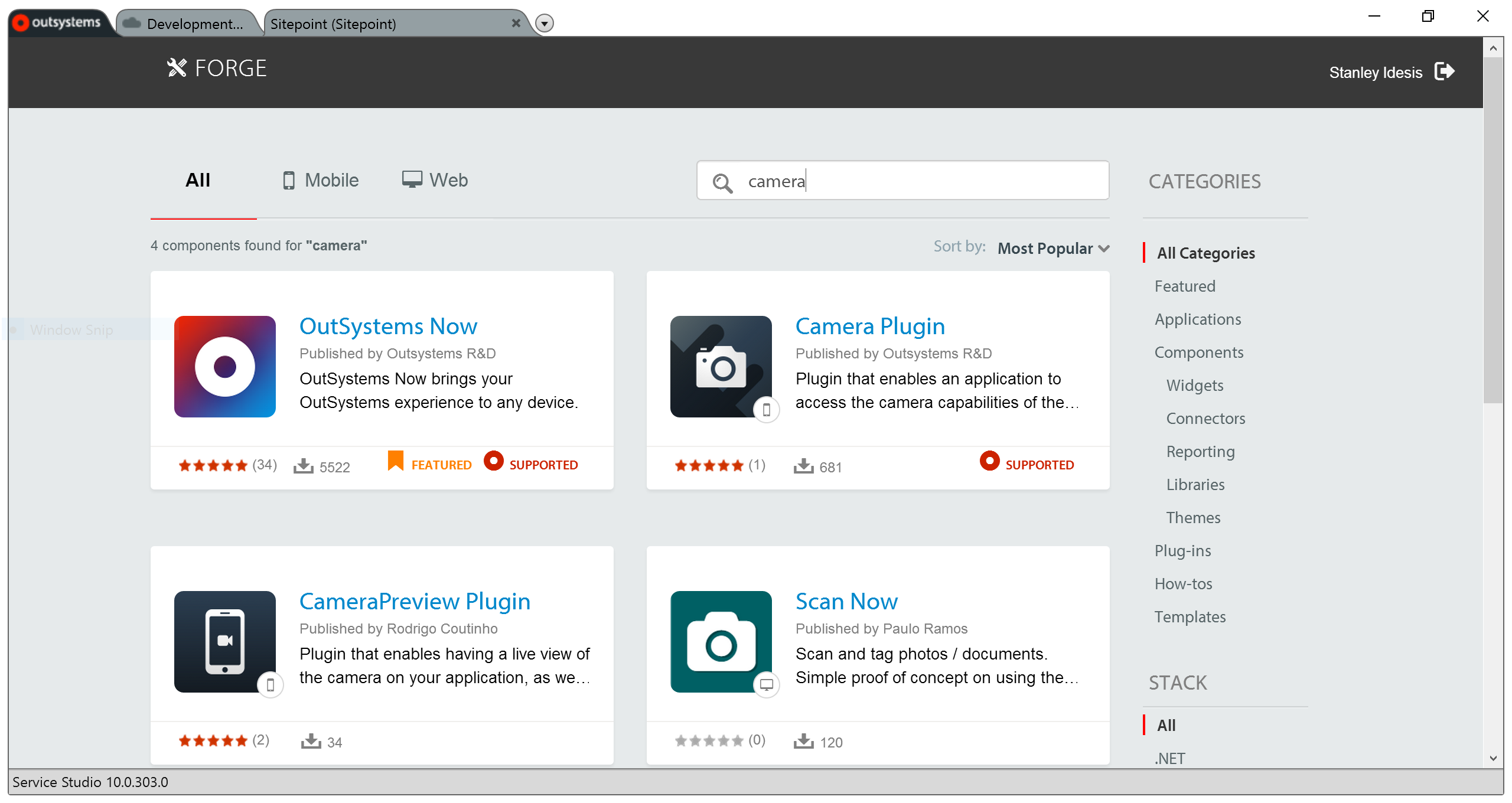This screenshot has height=803, width=1512.
Task: Switch to the Web filter tab
Action: 435,180
